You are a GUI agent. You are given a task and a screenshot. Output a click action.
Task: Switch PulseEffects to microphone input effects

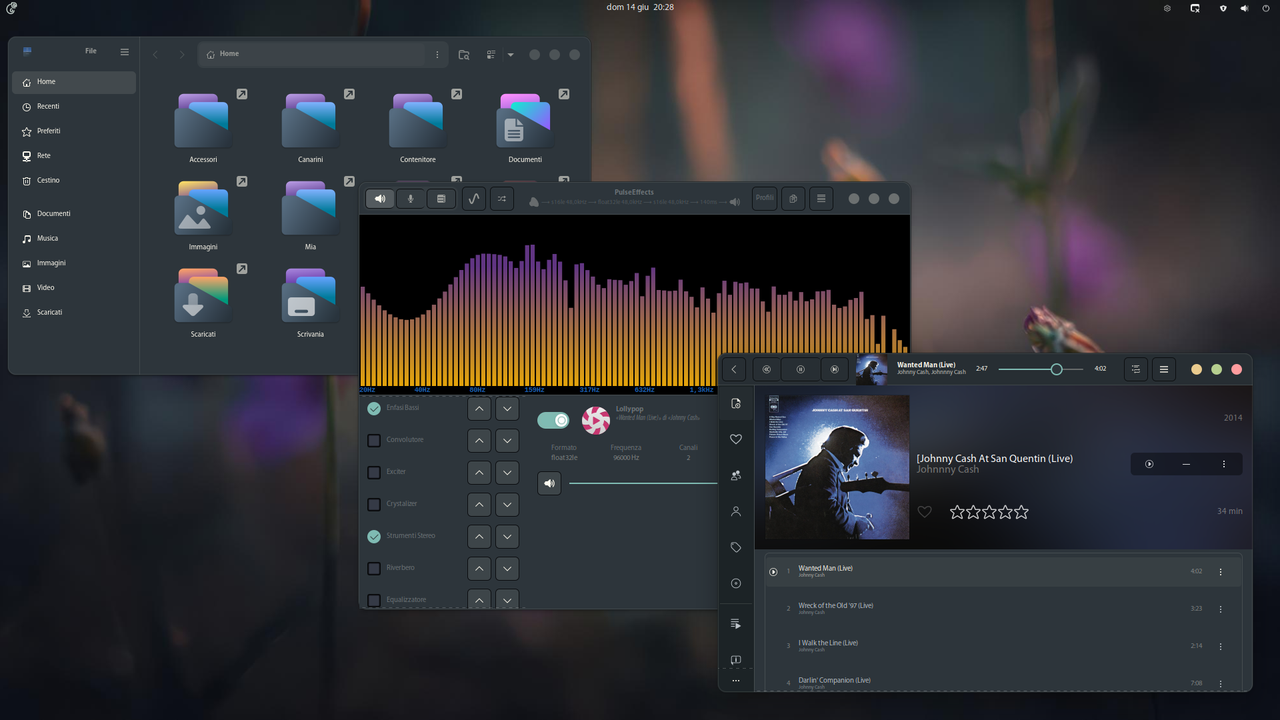[410, 199]
